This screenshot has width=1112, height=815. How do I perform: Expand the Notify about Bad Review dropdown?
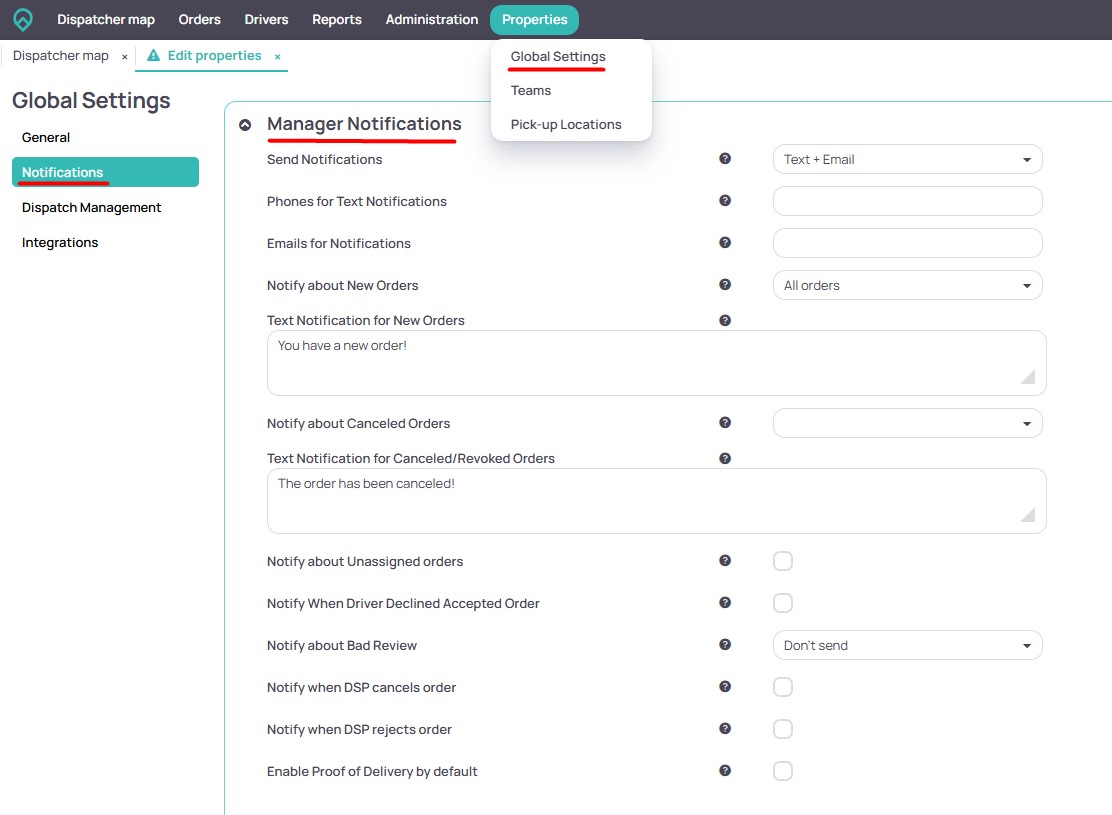[x=907, y=645]
